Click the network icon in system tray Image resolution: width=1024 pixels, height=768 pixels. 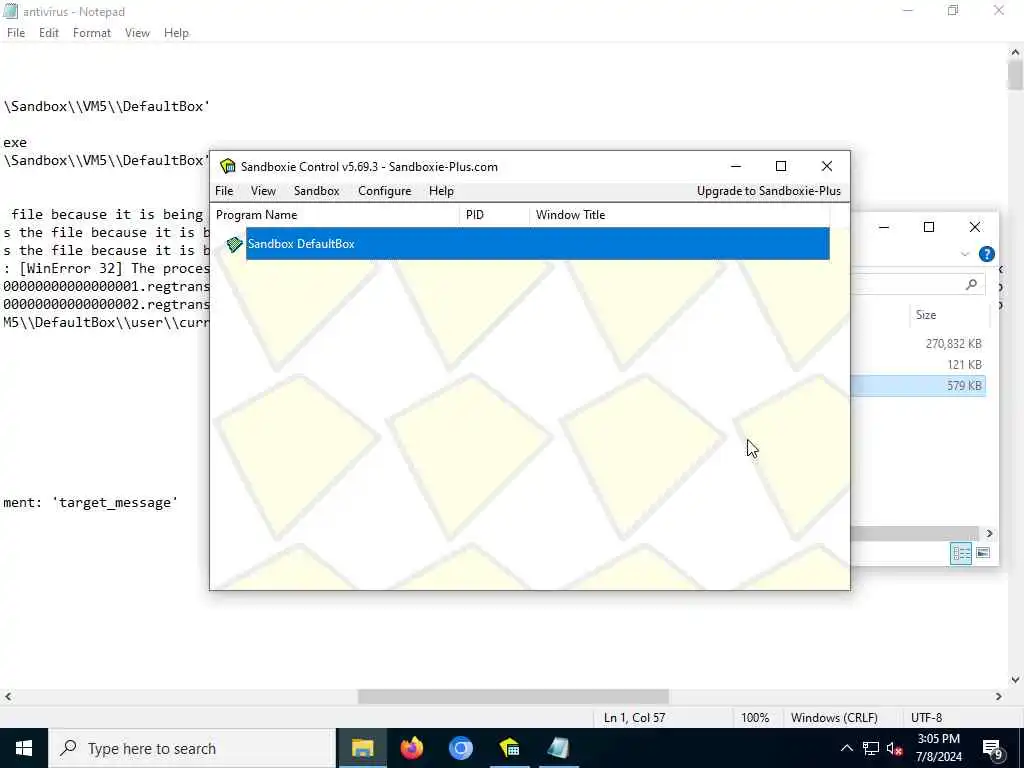[x=871, y=748]
